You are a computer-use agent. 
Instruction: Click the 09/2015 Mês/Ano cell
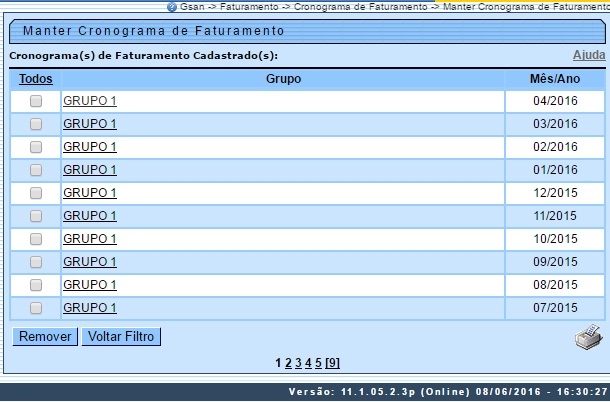pos(555,262)
